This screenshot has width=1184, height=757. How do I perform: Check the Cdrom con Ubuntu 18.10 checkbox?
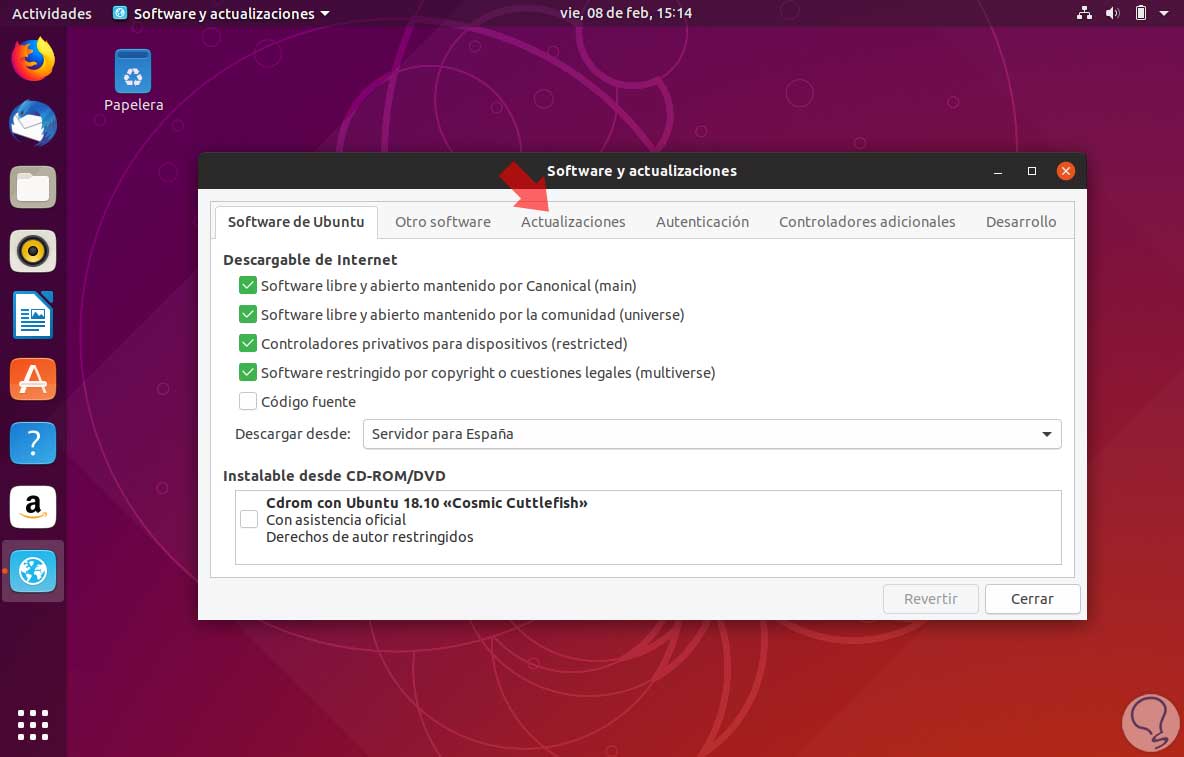pos(249,519)
